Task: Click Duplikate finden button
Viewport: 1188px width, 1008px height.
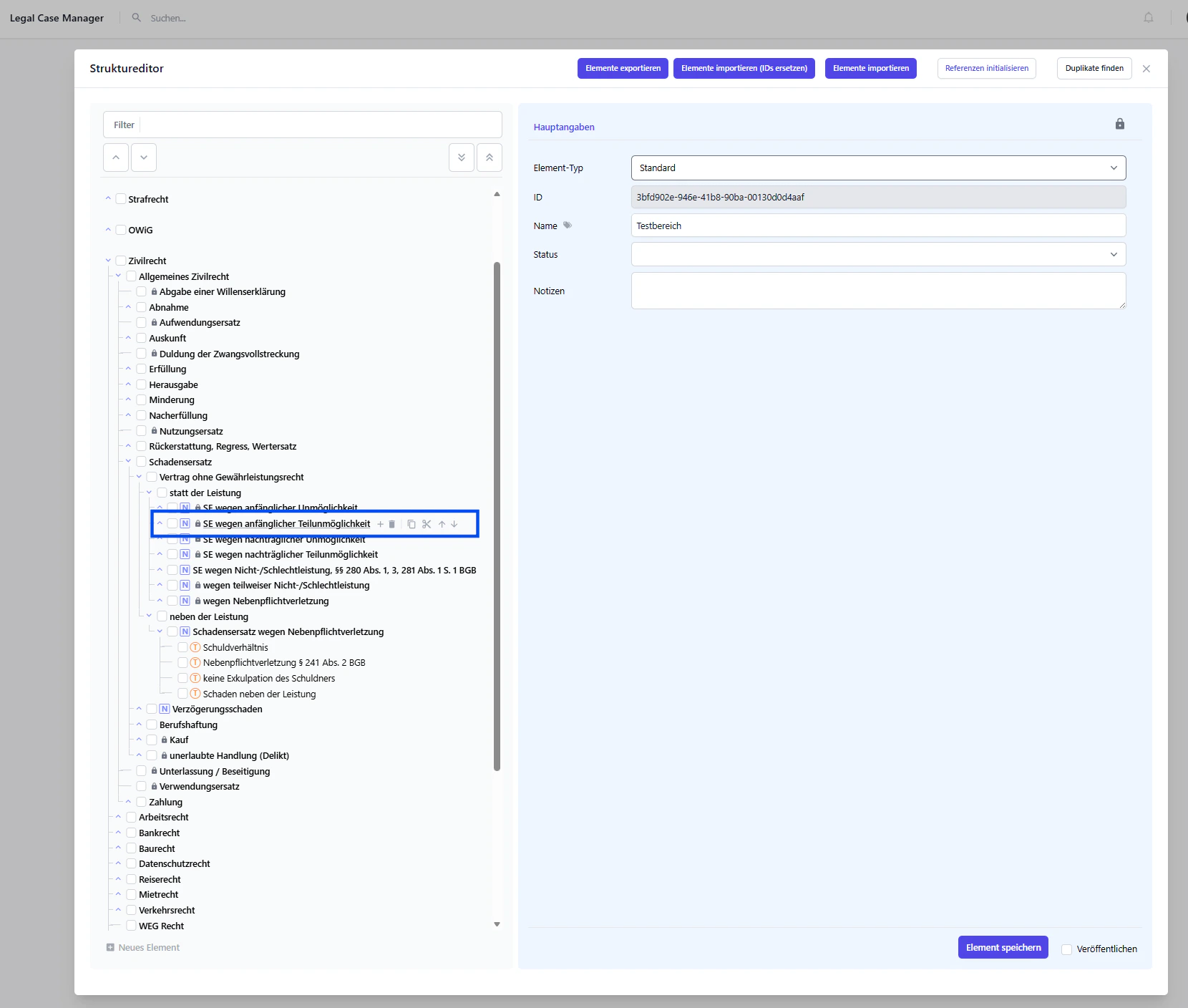Action: pos(1094,68)
